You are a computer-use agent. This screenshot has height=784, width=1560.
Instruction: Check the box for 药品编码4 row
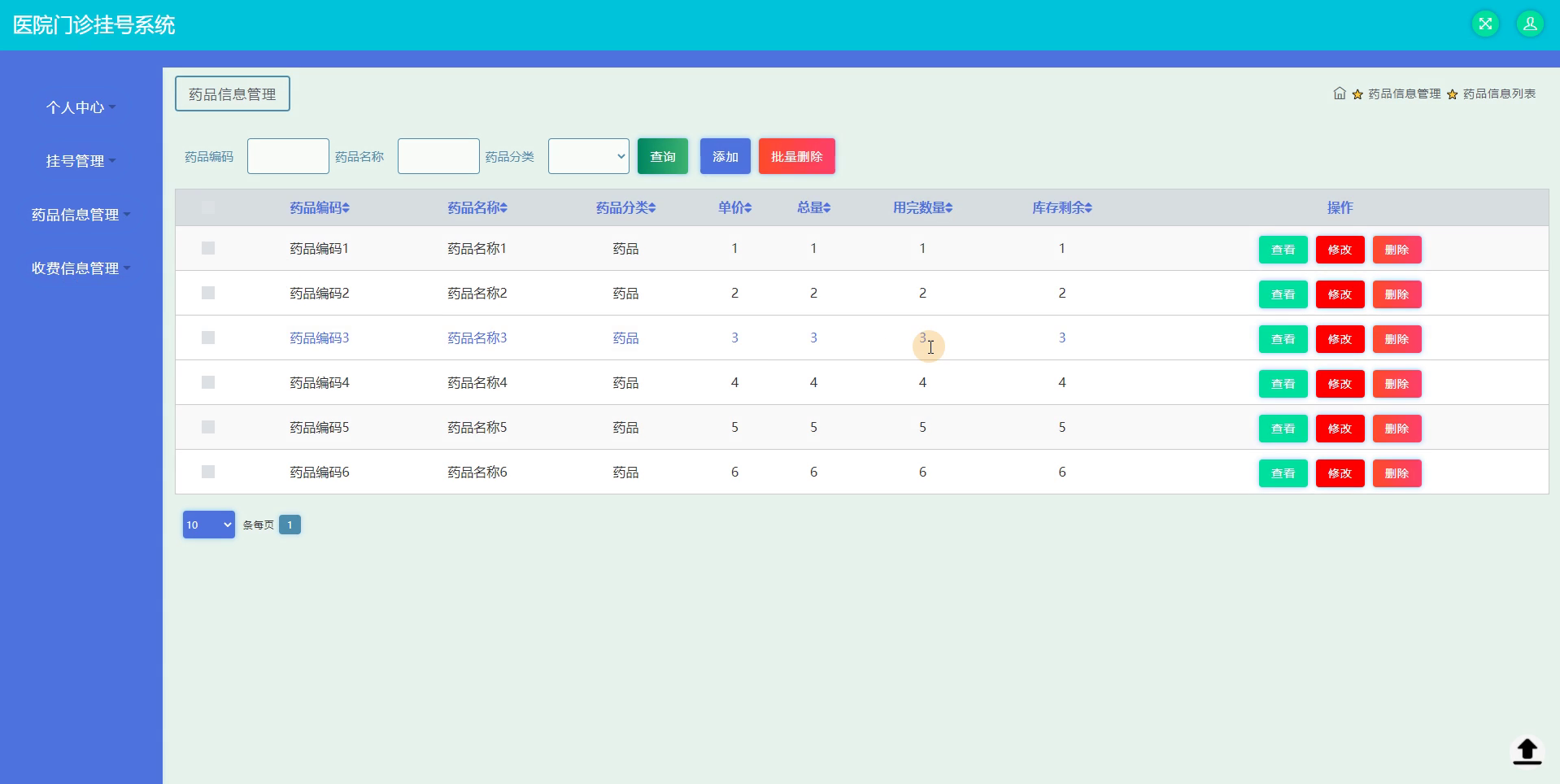[x=208, y=382]
